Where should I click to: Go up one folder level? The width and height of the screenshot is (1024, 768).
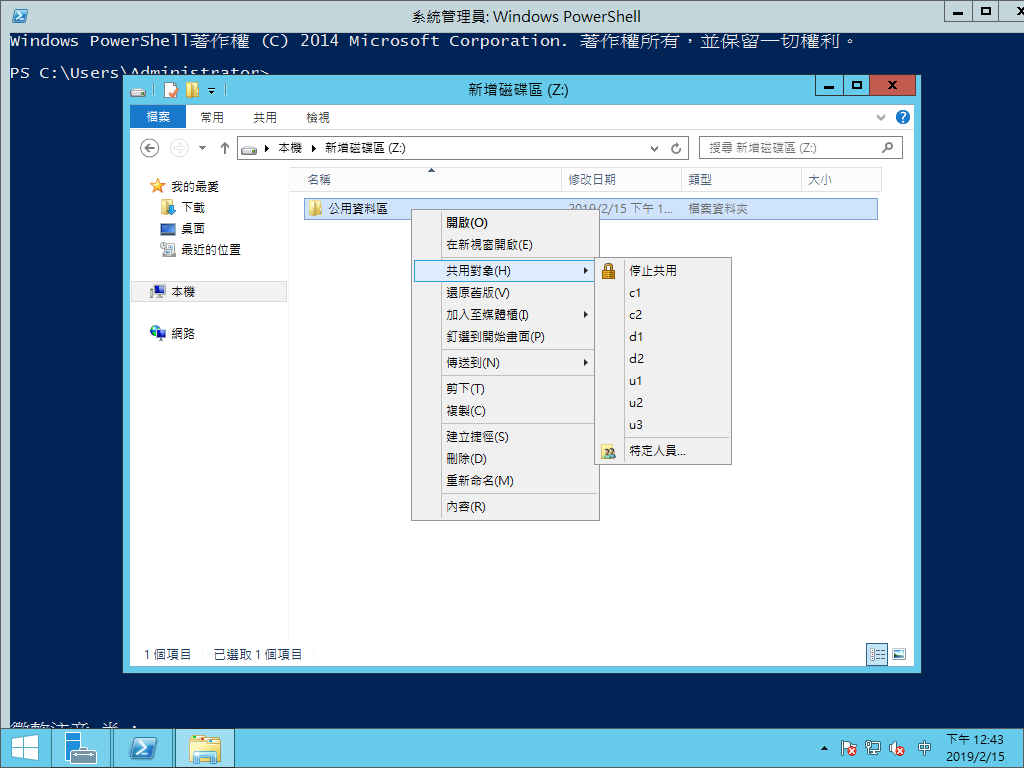(x=225, y=148)
